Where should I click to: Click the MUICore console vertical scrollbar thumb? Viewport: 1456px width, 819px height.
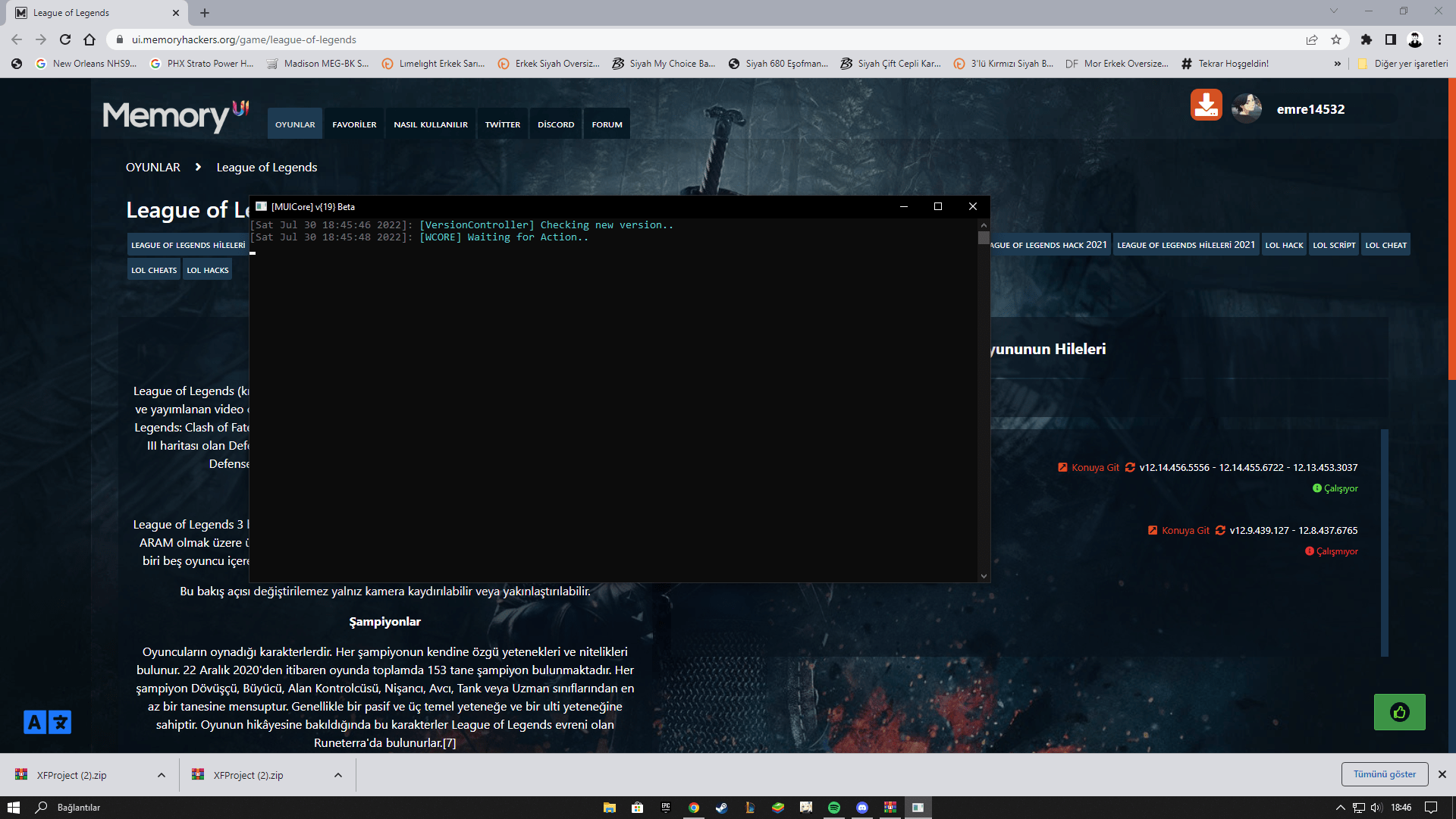pyautogui.click(x=984, y=238)
